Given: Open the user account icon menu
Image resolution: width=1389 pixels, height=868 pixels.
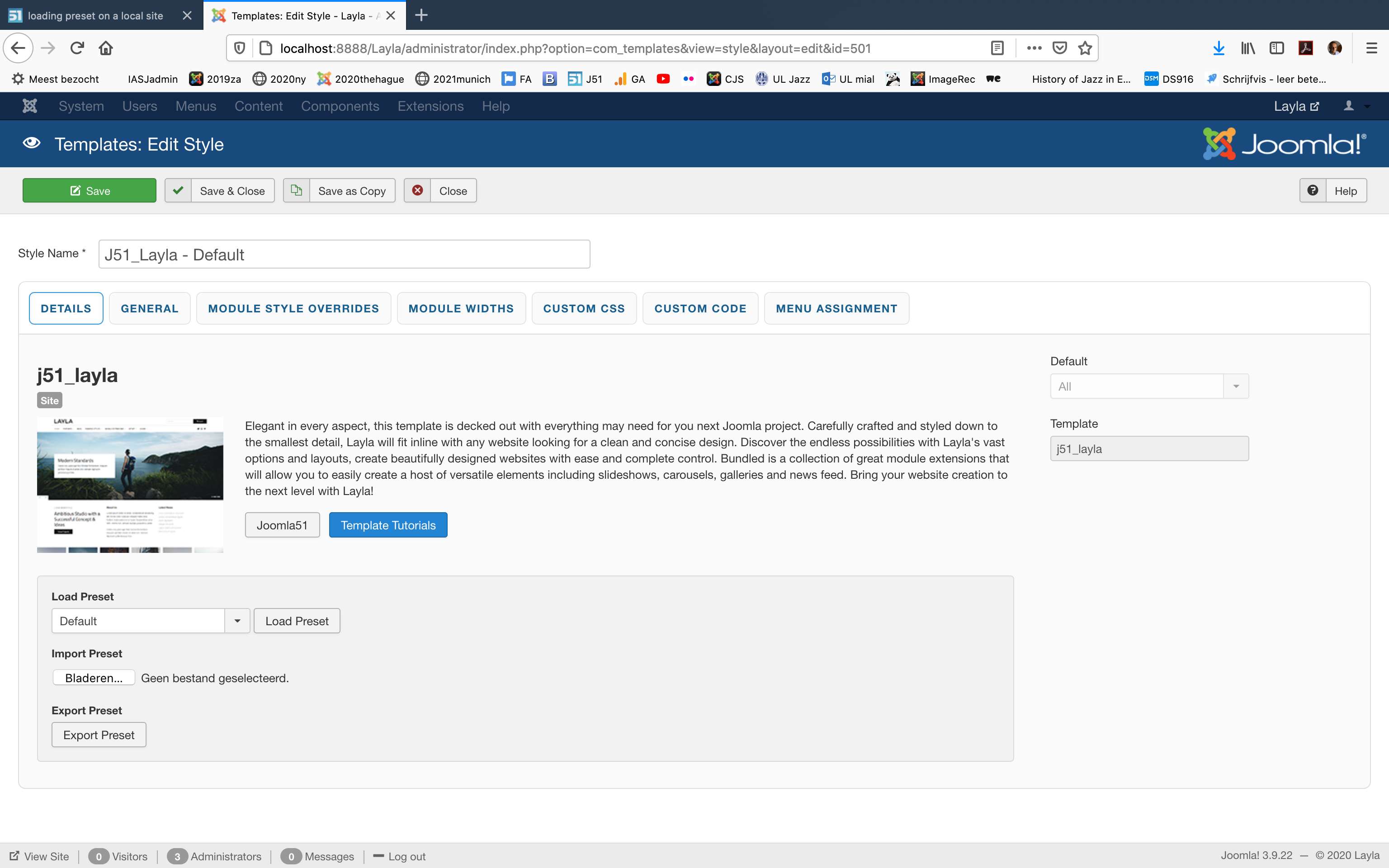Looking at the screenshot, I should (1349, 106).
